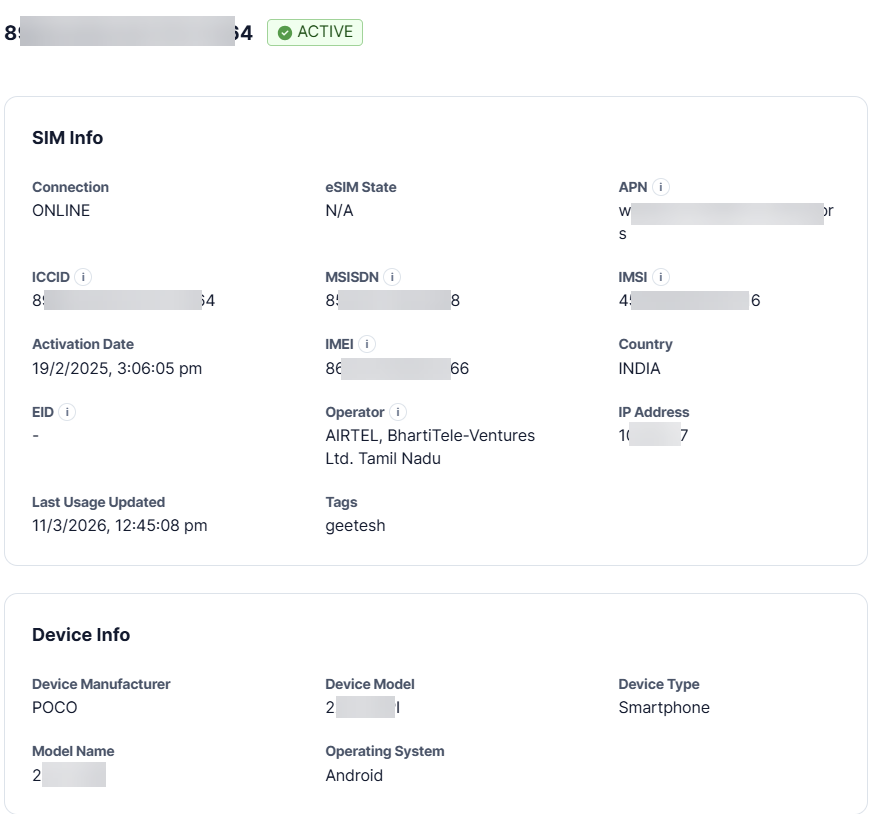
Task: Click the MSISDN info icon
Action: [x=393, y=277]
